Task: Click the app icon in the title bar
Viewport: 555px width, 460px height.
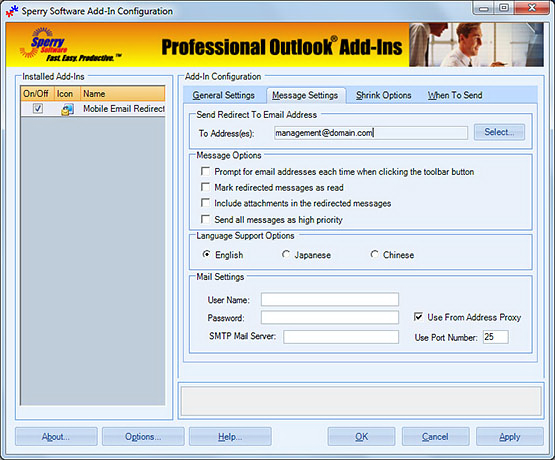Action: tap(12, 11)
